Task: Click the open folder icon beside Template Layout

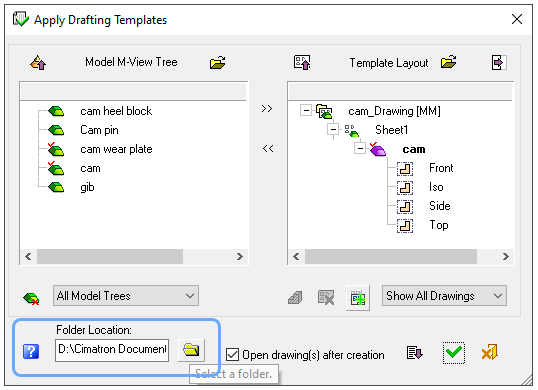Action: coord(448,62)
